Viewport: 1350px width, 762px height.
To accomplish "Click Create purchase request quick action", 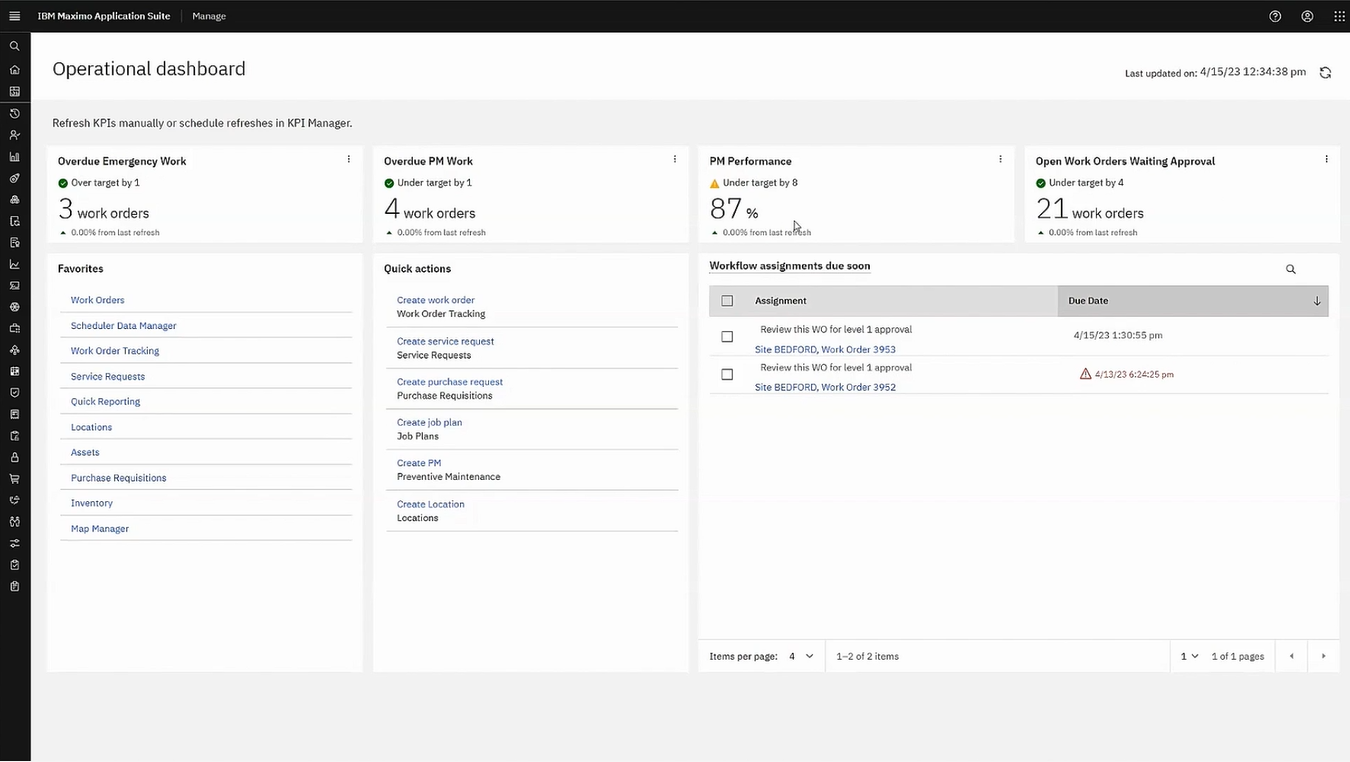I will pyautogui.click(x=450, y=382).
